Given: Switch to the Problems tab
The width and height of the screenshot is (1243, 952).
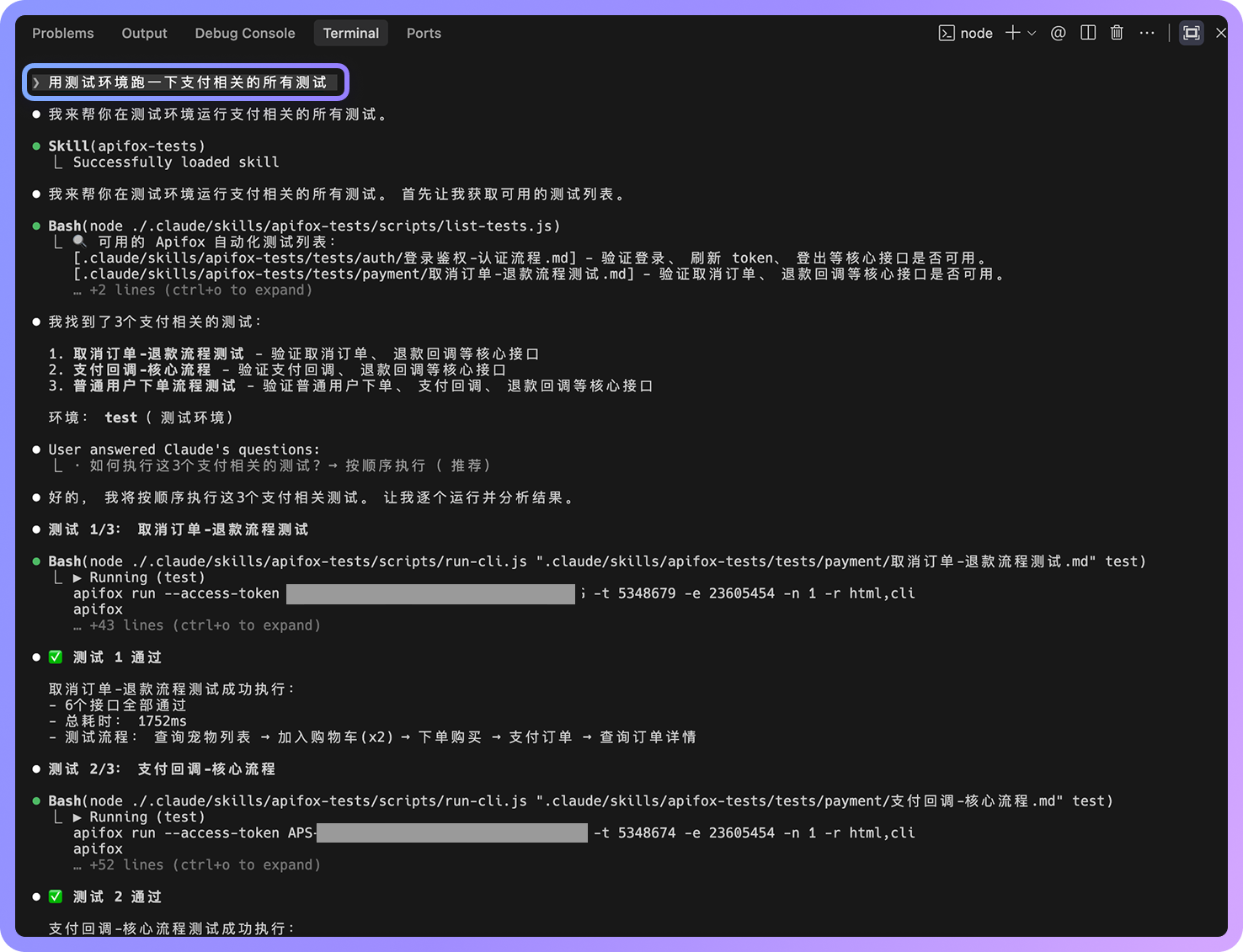Looking at the screenshot, I should click(63, 33).
